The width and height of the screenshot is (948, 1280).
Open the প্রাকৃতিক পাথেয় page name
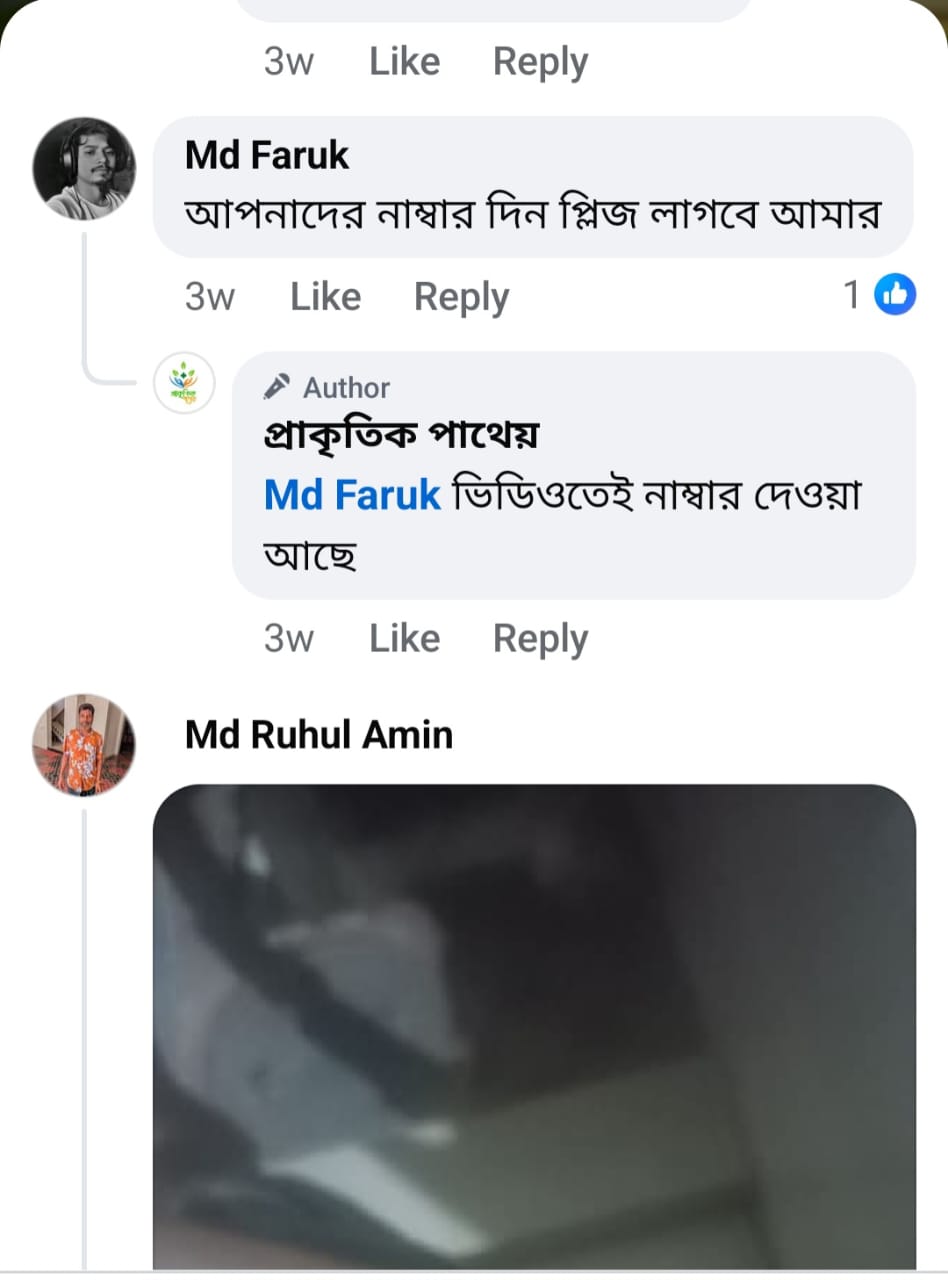(x=401, y=435)
